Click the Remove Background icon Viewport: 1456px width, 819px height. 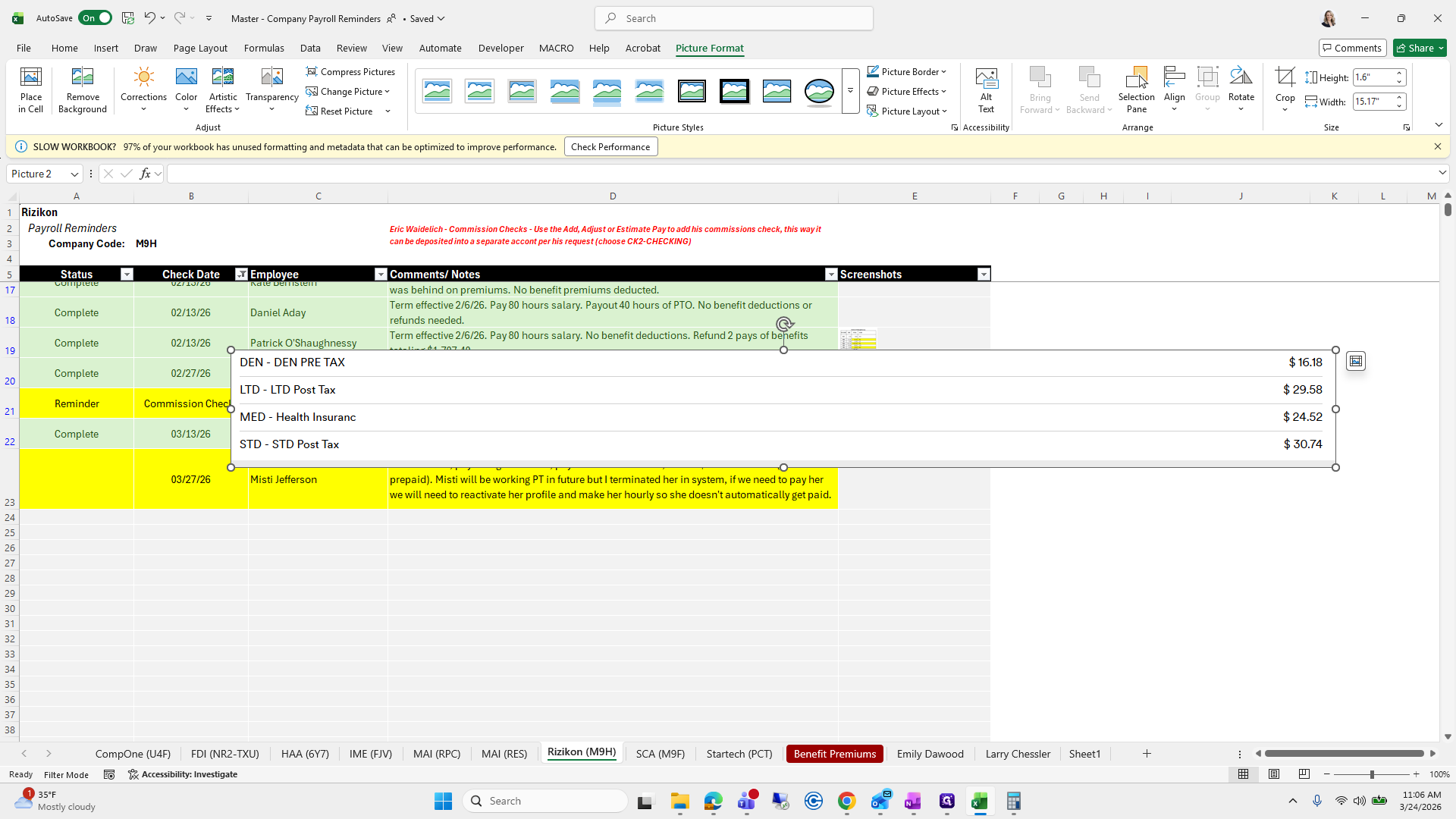(83, 78)
